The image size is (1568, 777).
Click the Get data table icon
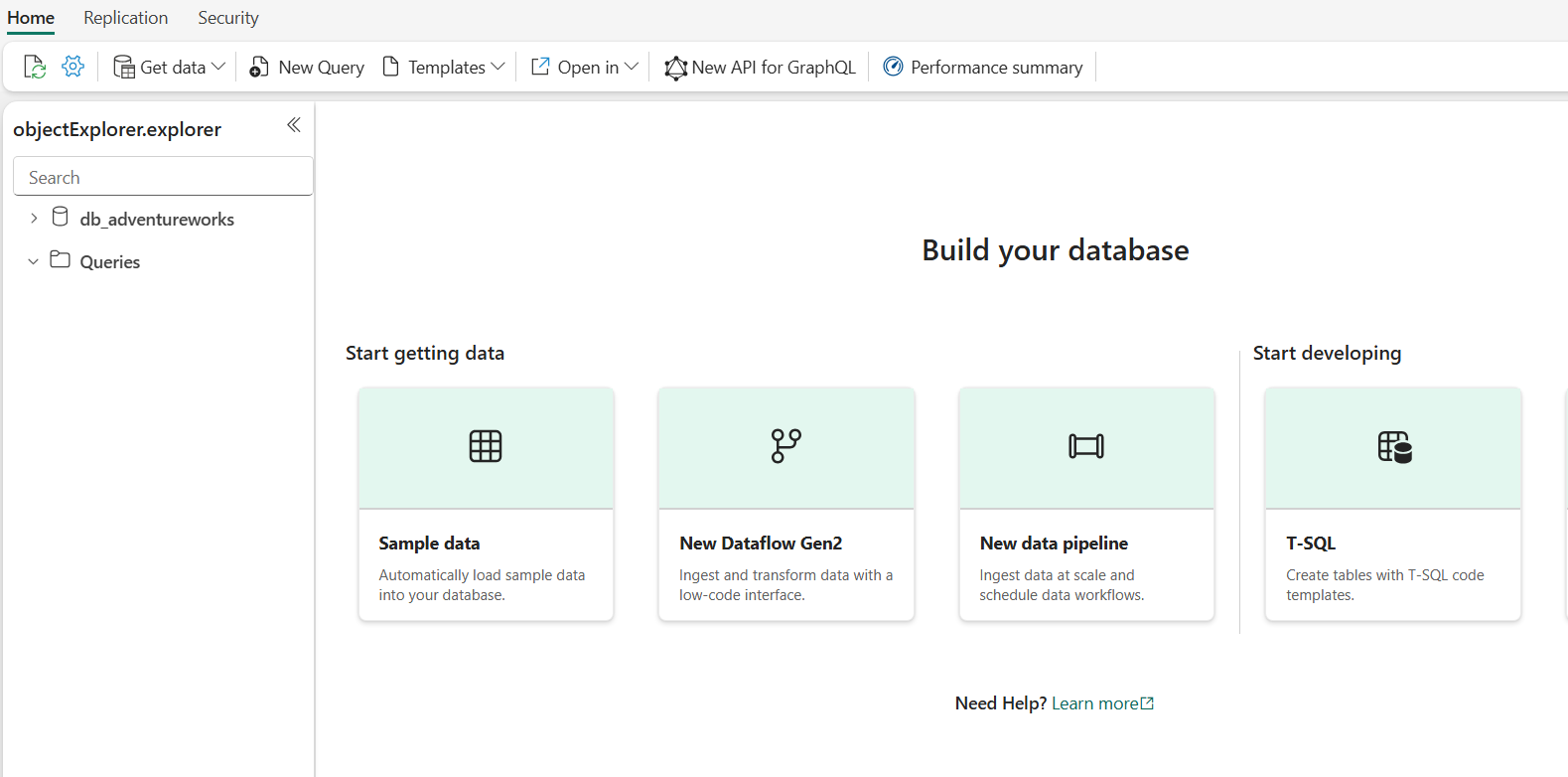(x=124, y=67)
